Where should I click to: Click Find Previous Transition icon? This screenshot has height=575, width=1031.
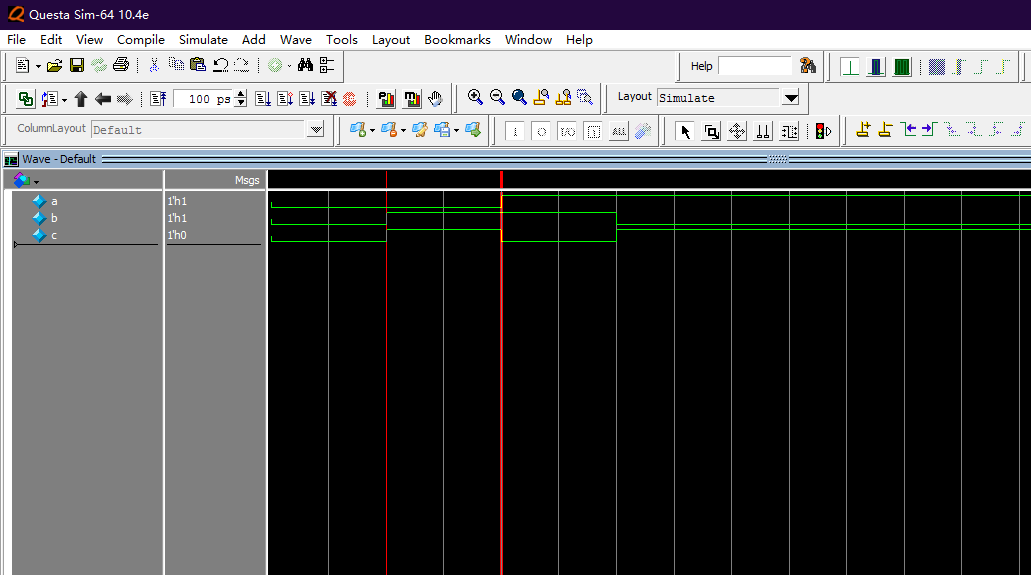pyautogui.click(x=908, y=129)
